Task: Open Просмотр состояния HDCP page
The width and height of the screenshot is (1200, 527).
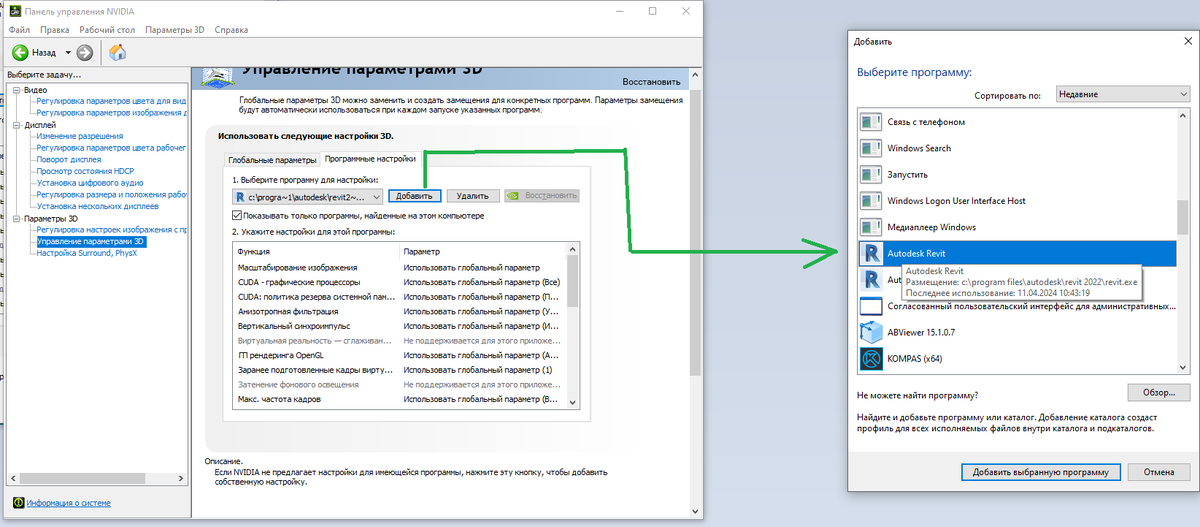Action: [84, 171]
